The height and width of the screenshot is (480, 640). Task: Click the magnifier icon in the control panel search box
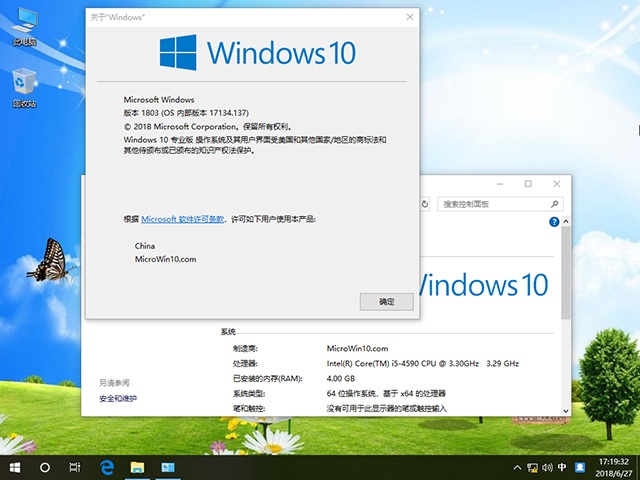coord(554,204)
